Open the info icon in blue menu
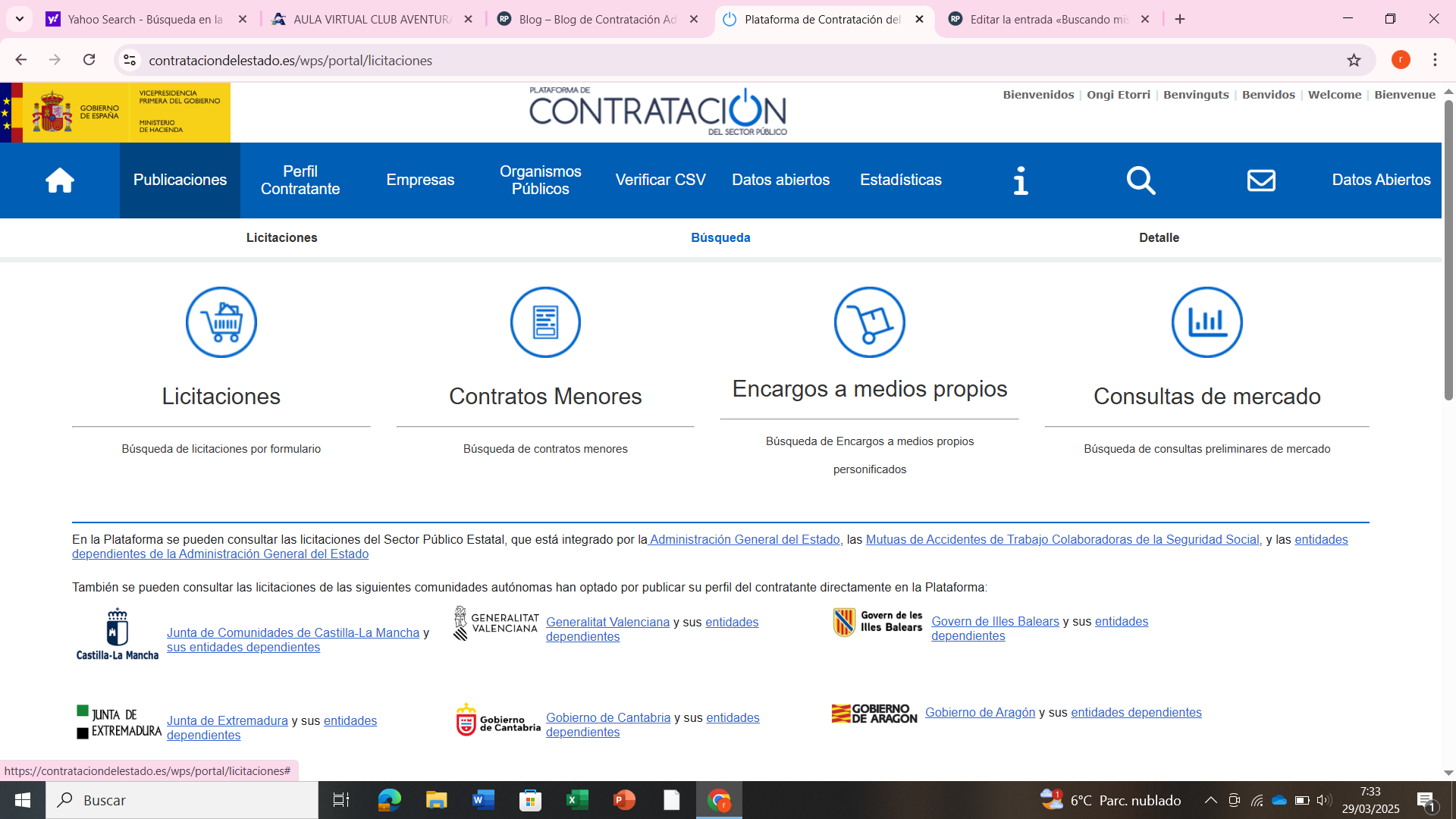 (x=1021, y=180)
